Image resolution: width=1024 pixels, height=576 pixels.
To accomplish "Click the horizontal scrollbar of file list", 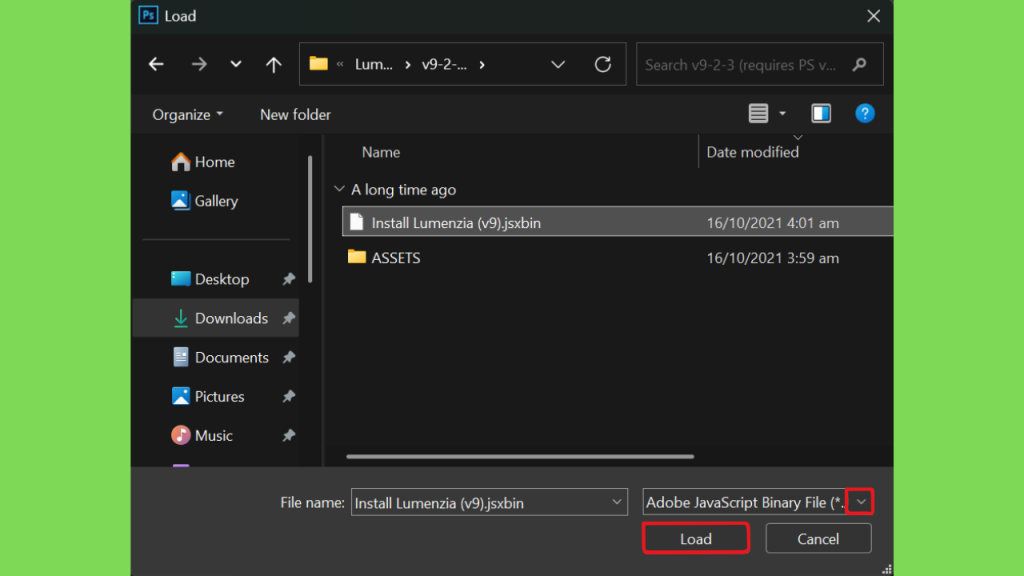I will click(x=520, y=456).
